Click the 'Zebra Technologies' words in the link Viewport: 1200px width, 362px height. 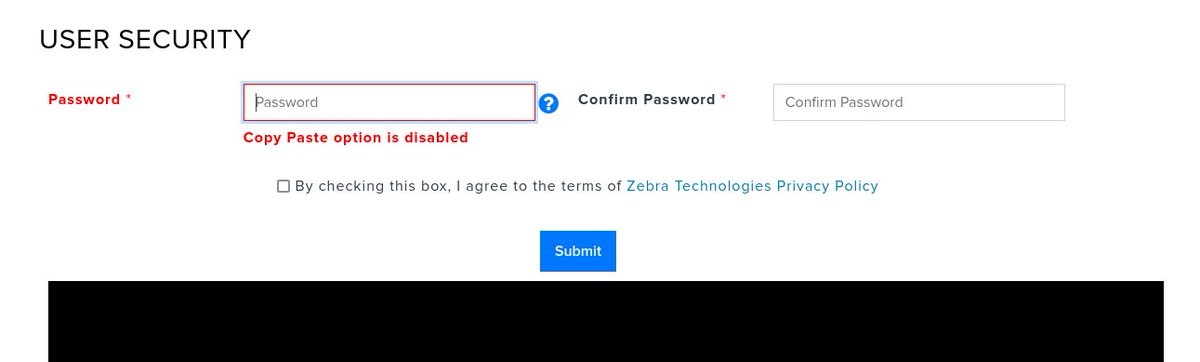699,186
